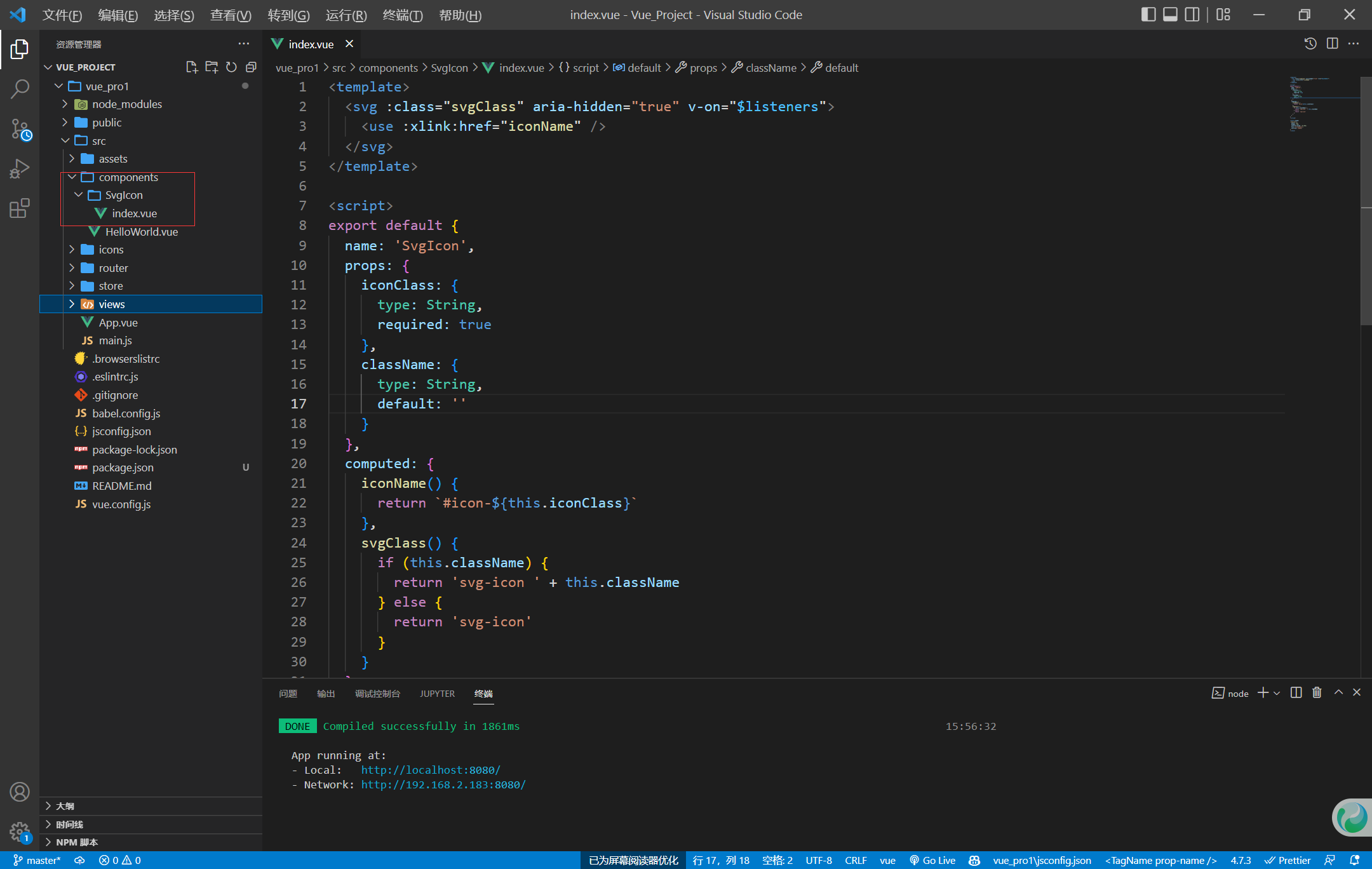Viewport: 1372px width, 869px height.
Task: Open the 终端(T) menu
Action: pos(403,15)
